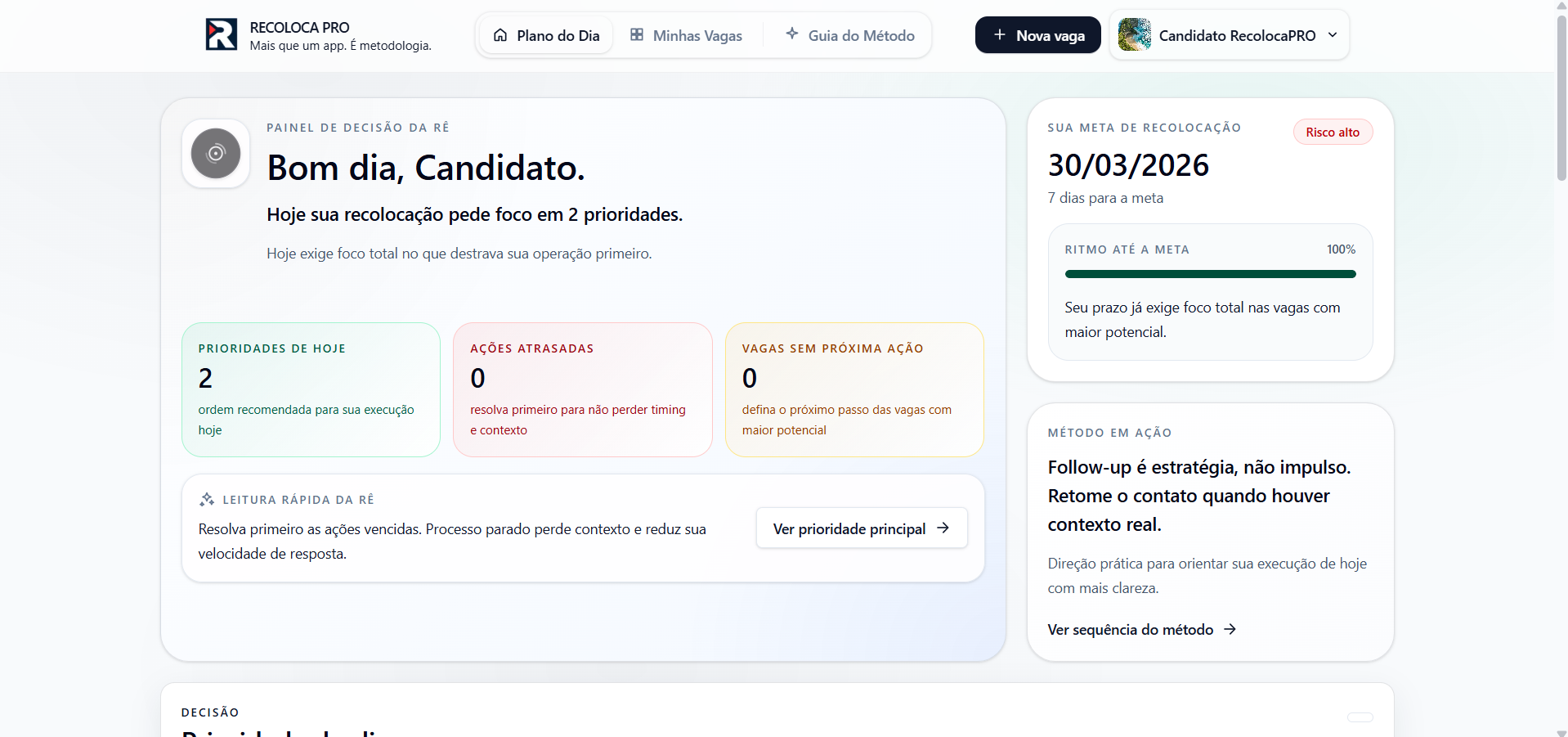Click the Risco alto badge

[1332, 132]
